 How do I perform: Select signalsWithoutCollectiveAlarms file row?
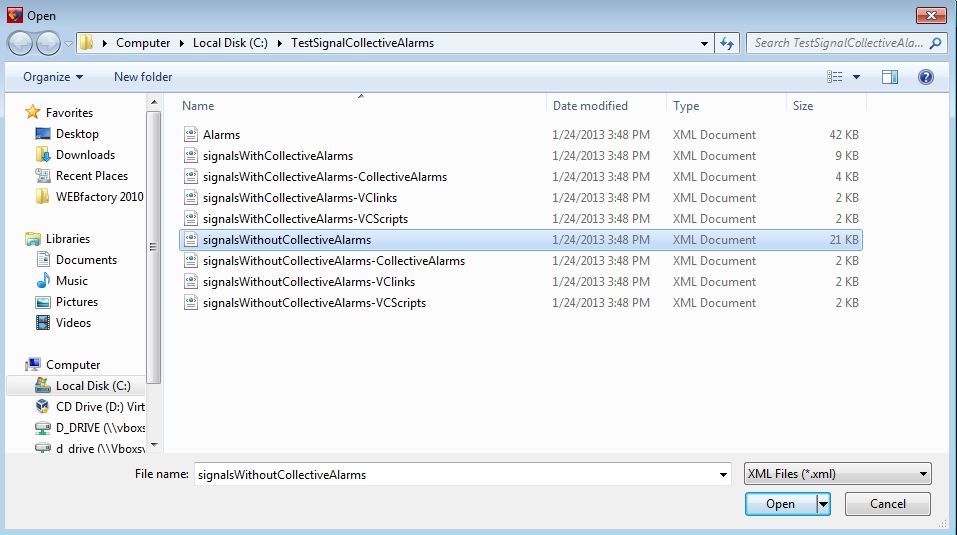[x=521, y=240]
